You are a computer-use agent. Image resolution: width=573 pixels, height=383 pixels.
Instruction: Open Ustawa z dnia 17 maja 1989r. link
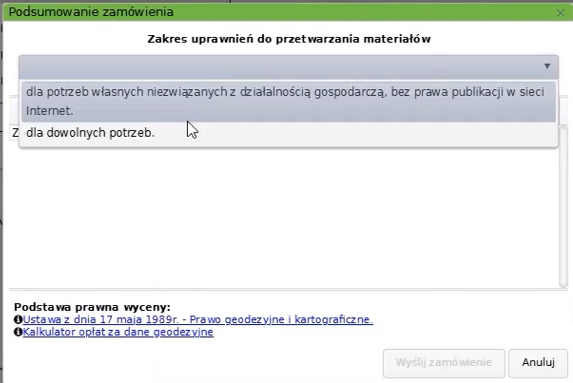pyautogui.click(x=198, y=319)
